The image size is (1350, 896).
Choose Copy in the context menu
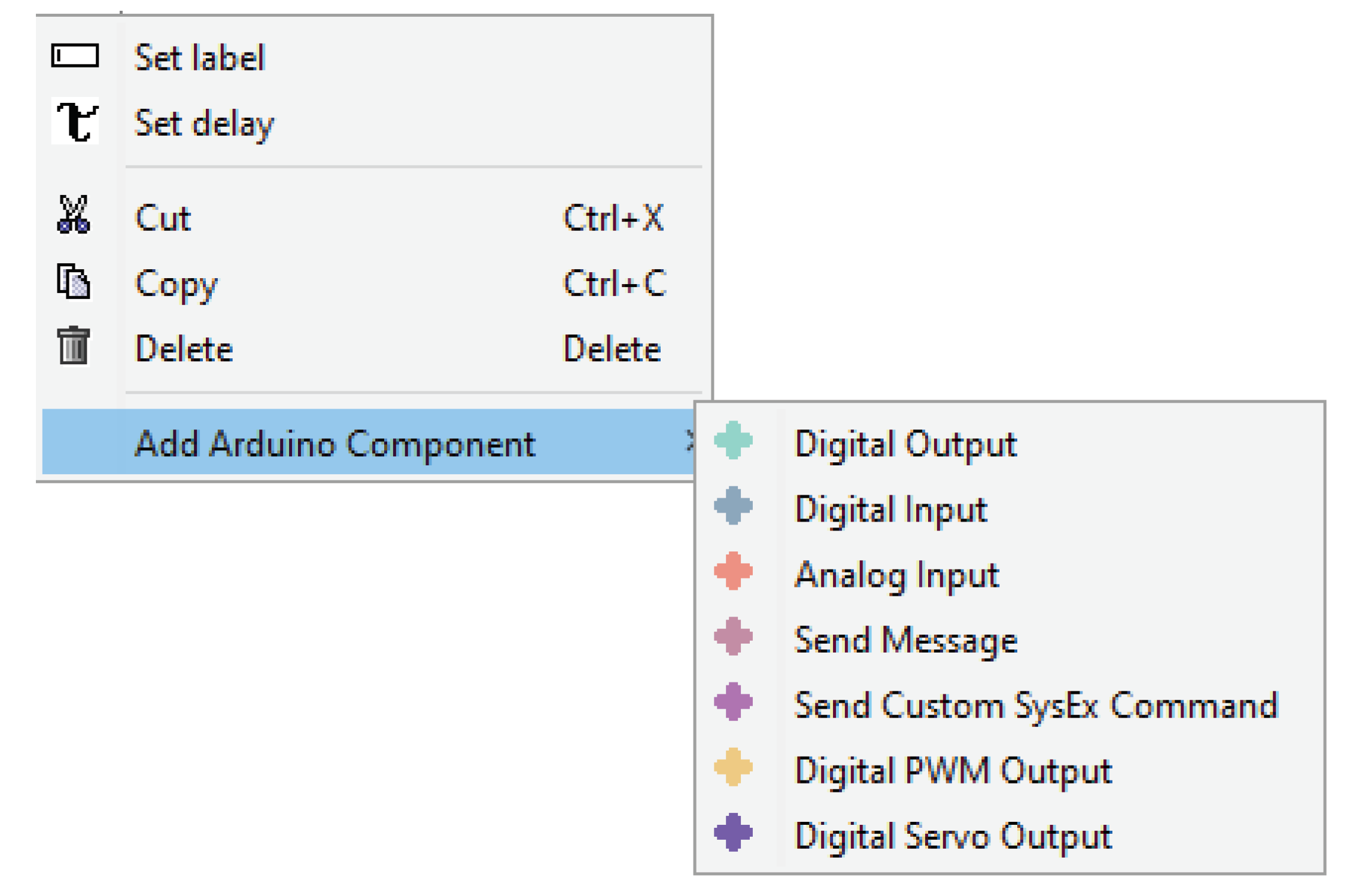point(176,284)
